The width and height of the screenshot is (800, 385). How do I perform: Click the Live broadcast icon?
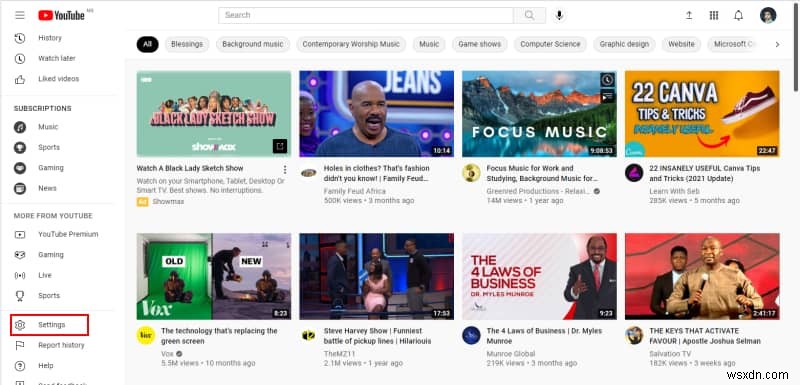(x=20, y=275)
